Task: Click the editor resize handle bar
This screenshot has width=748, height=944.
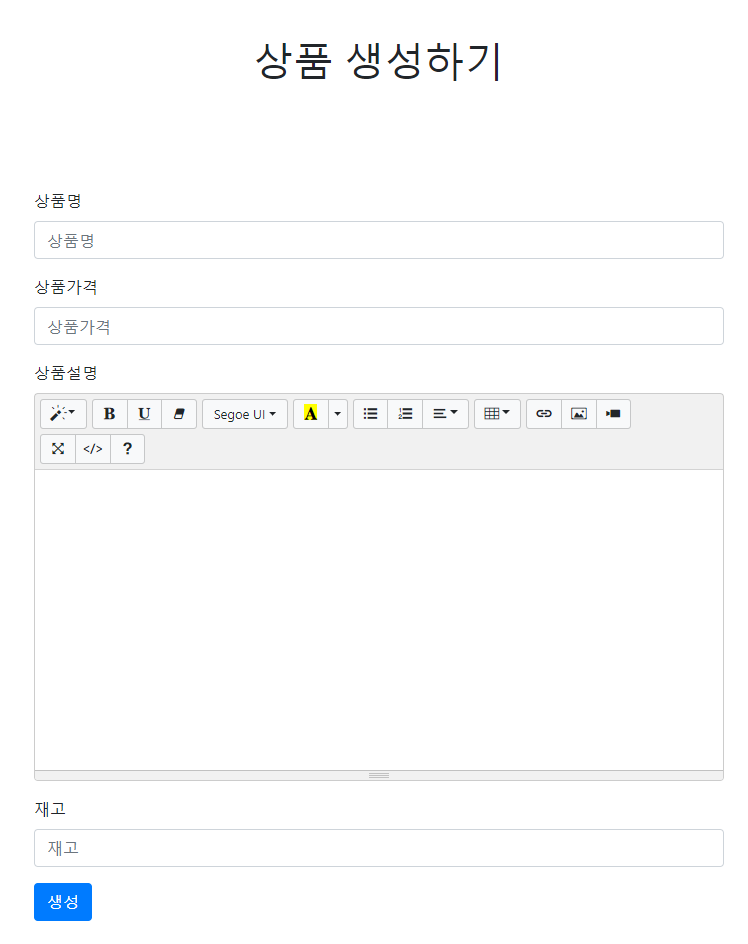Action: (379, 775)
